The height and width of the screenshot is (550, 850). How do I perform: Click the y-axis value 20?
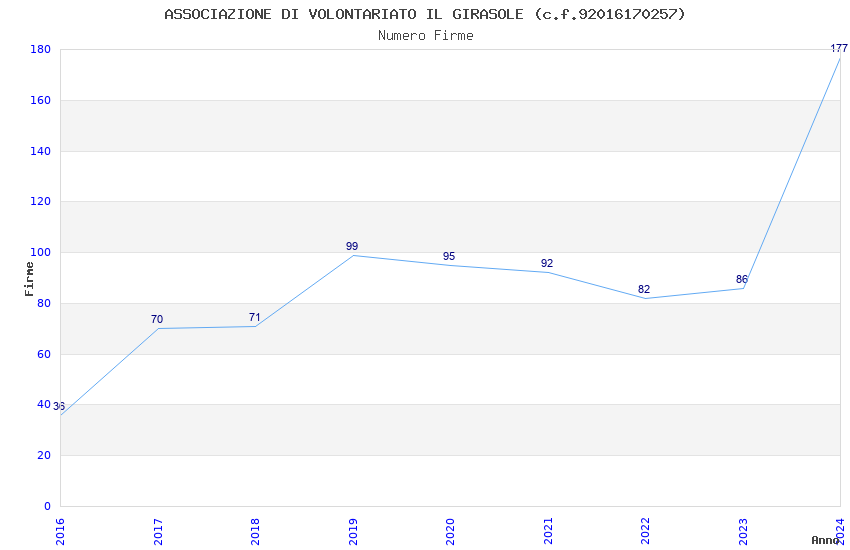[44, 455]
